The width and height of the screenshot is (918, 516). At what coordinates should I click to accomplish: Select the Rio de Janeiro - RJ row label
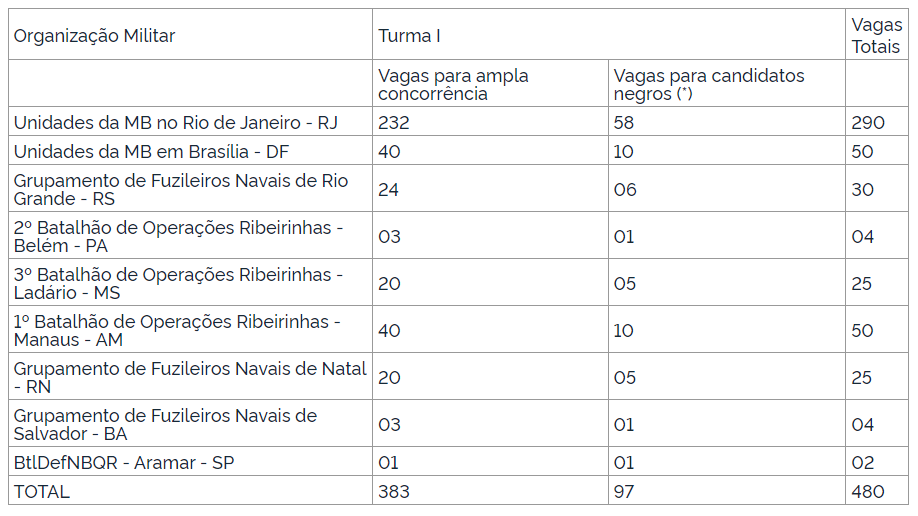click(176, 123)
